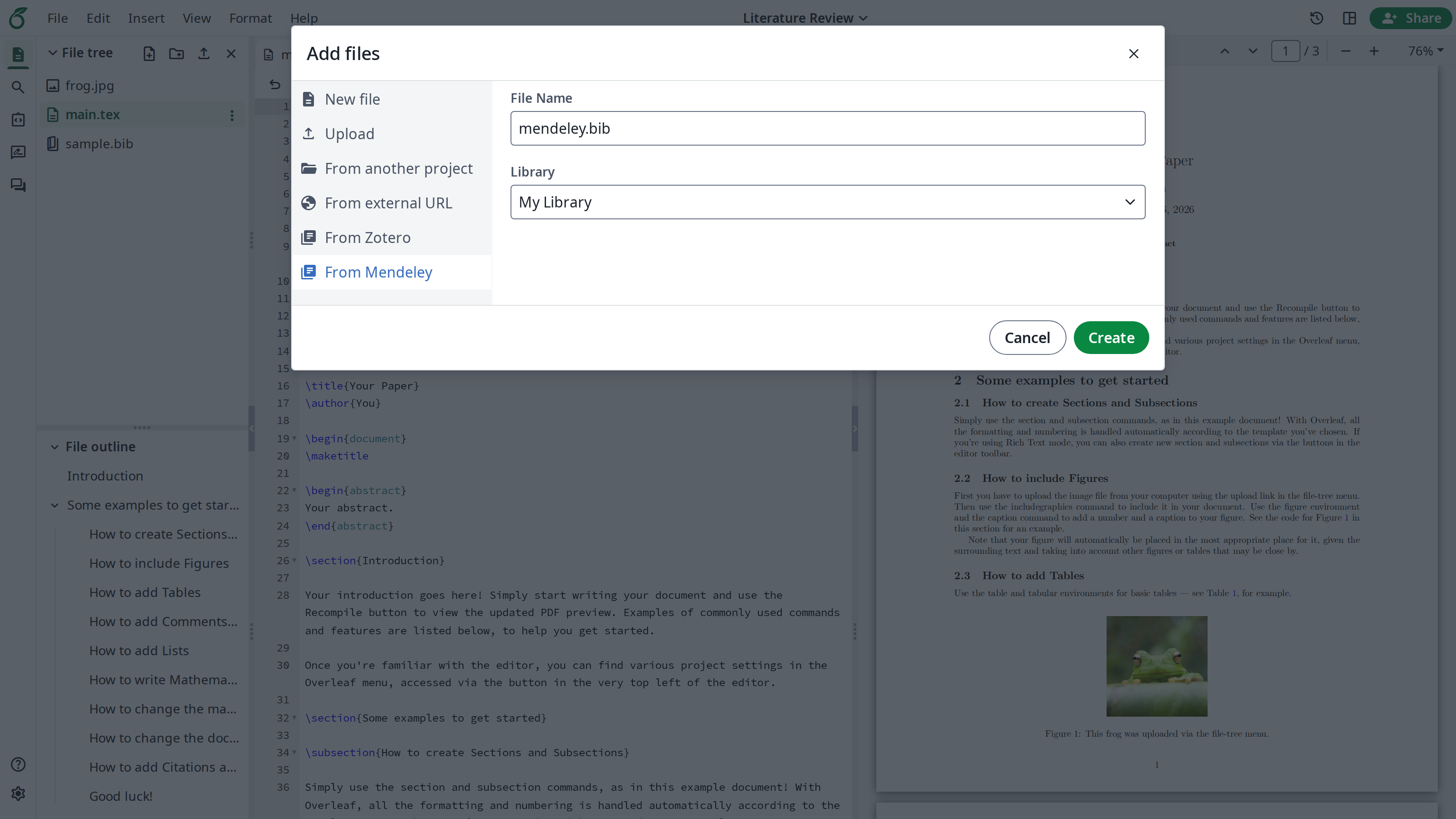Image resolution: width=1456 pixels, height=819 pixels.
Task: Open the layout options icon
Action: [x=1349, y=18]
